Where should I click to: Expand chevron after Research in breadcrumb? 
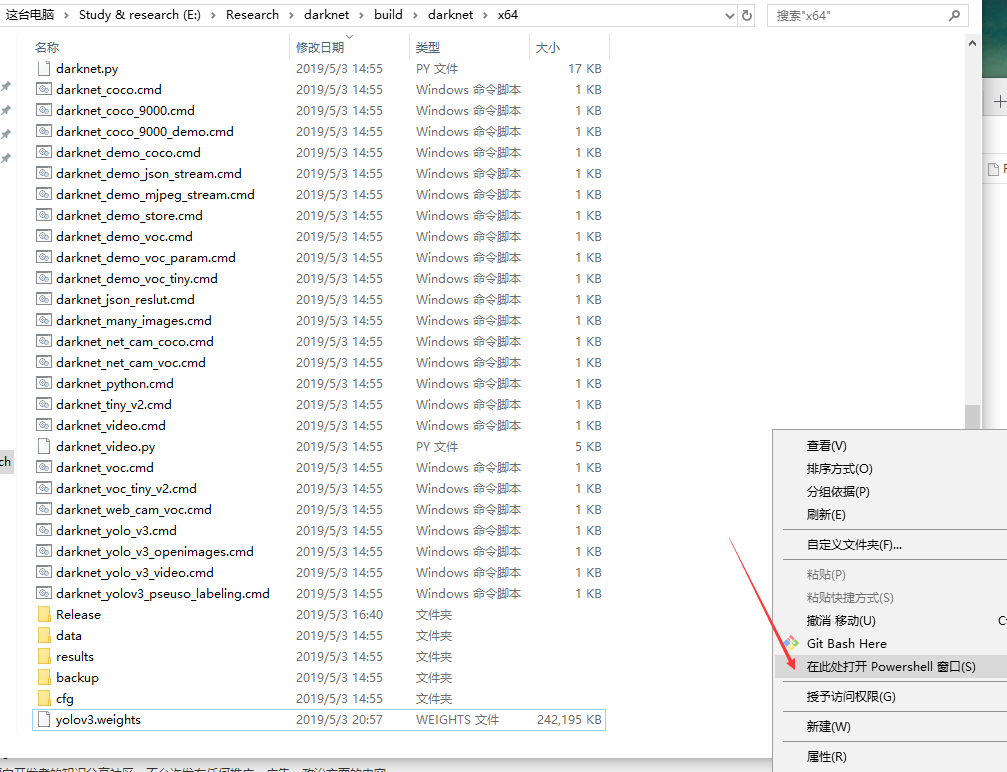(292, 15)
